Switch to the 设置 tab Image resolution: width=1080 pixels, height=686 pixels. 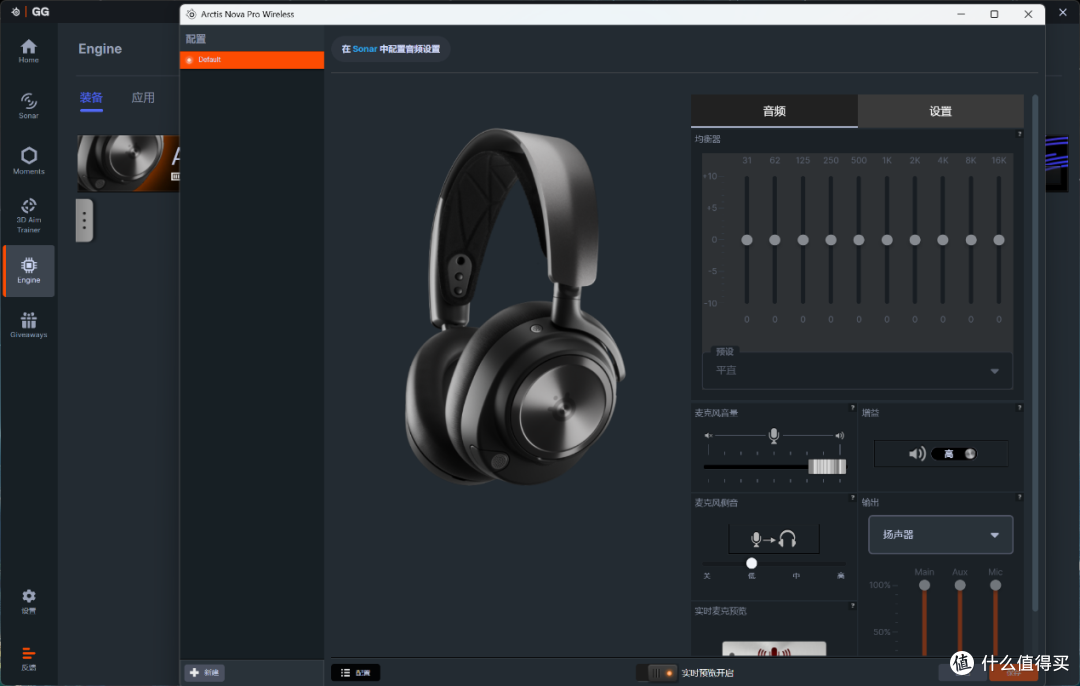[940, 111]
